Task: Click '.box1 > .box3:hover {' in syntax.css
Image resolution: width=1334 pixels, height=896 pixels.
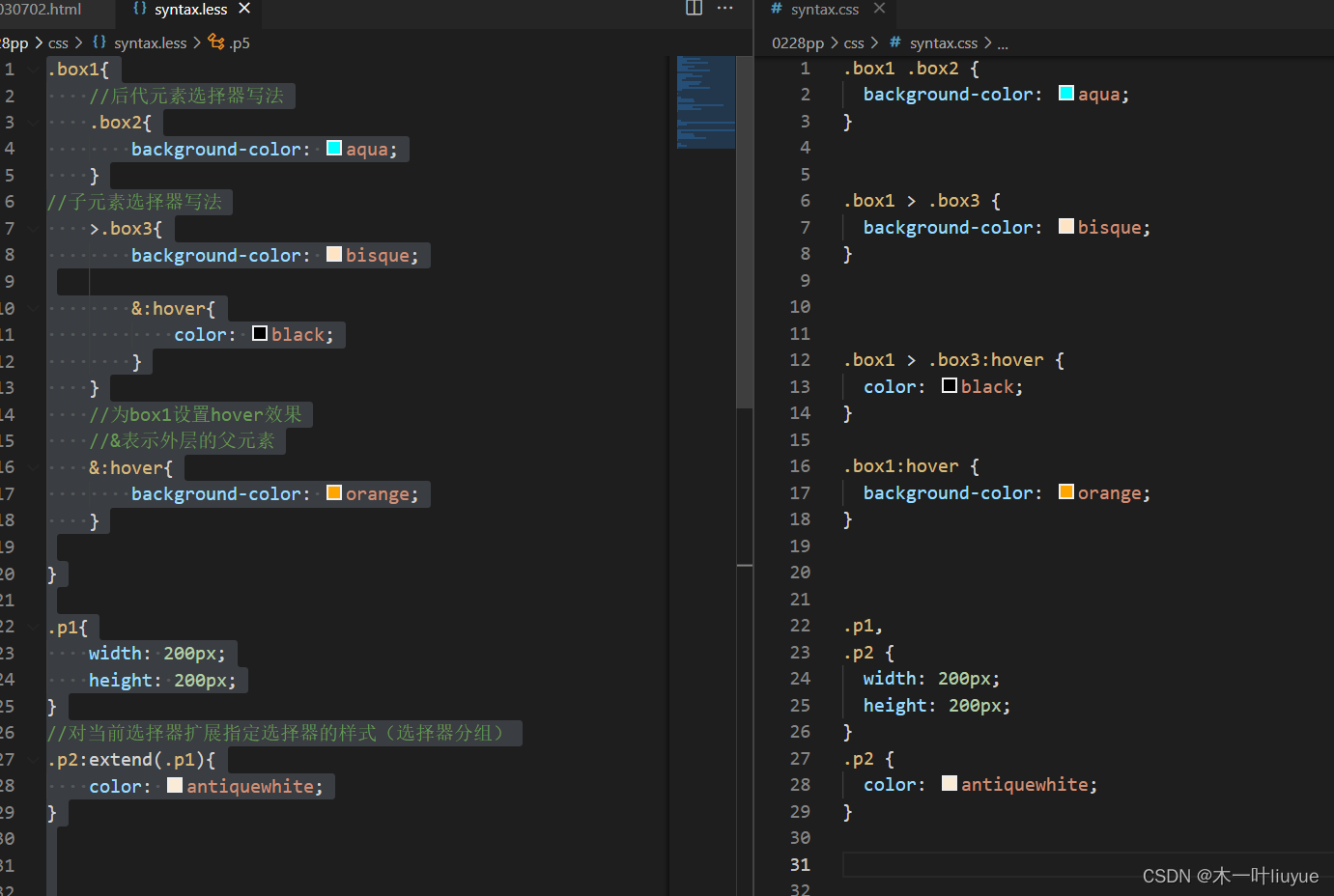Action: tap(953, 360)
